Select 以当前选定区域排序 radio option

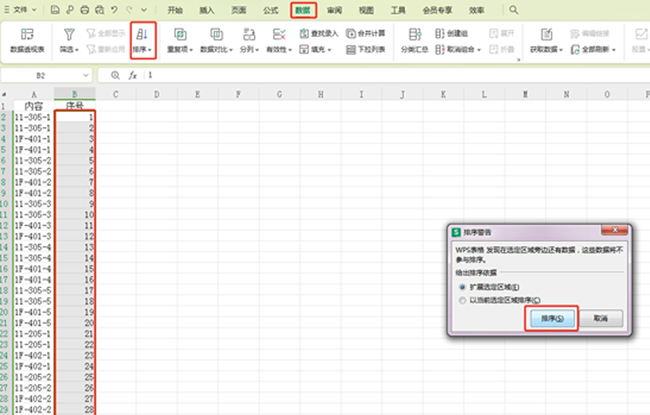coord(461,299)
